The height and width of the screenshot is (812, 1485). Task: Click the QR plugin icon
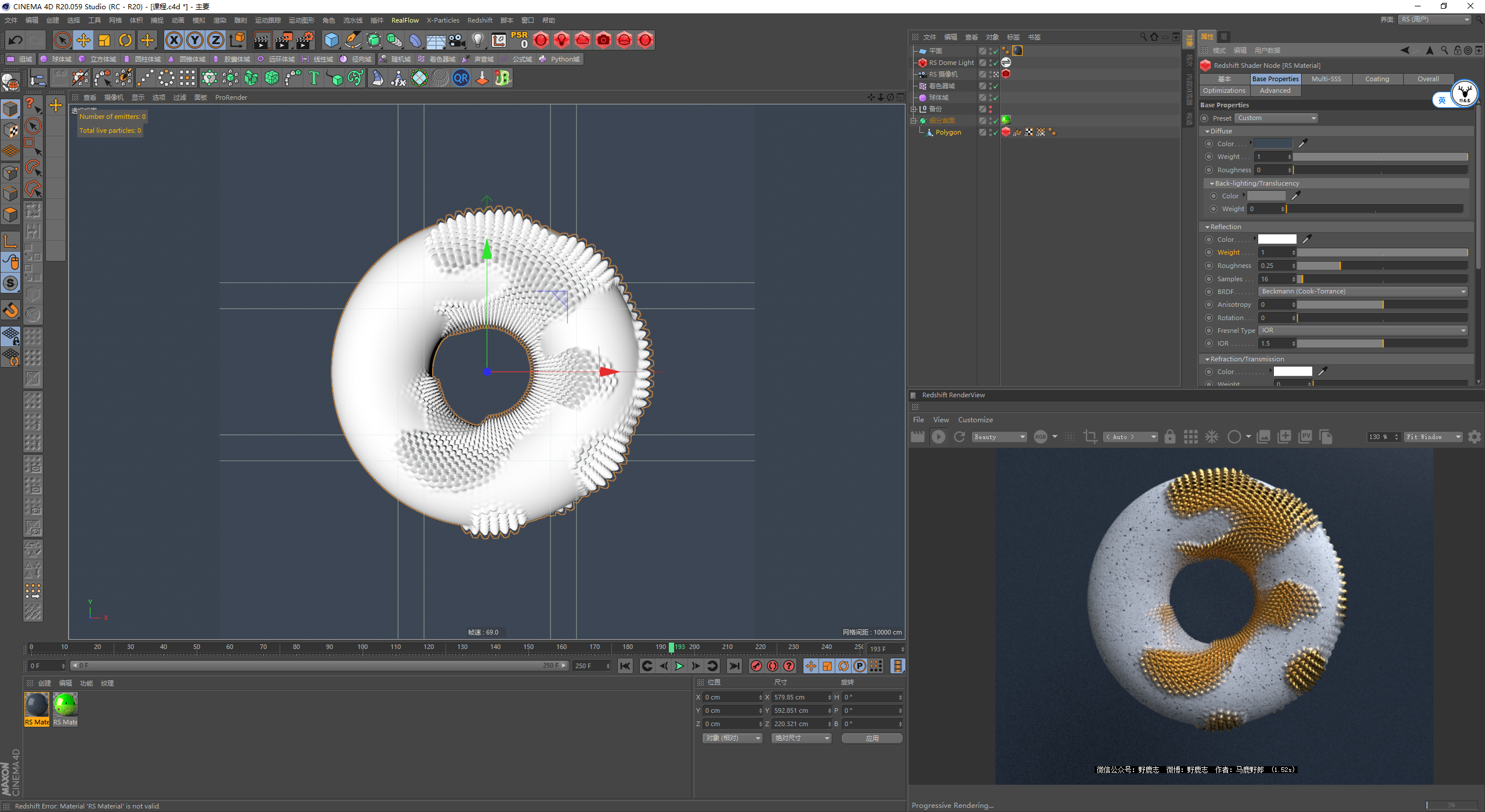461,78
